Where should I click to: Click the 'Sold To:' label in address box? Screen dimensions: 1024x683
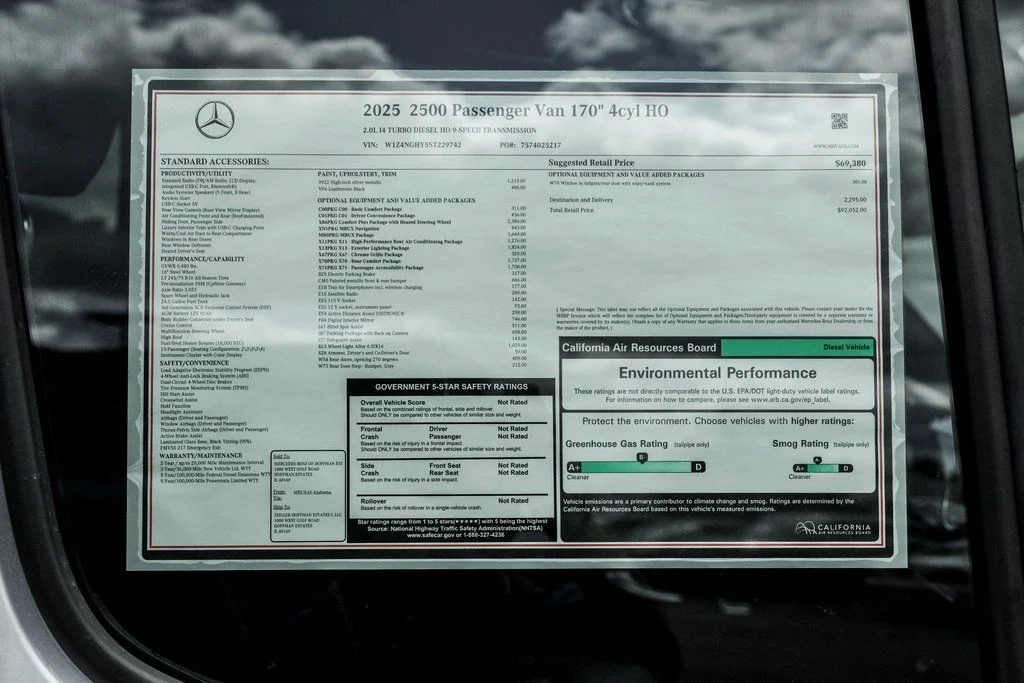tap(281, 457)
